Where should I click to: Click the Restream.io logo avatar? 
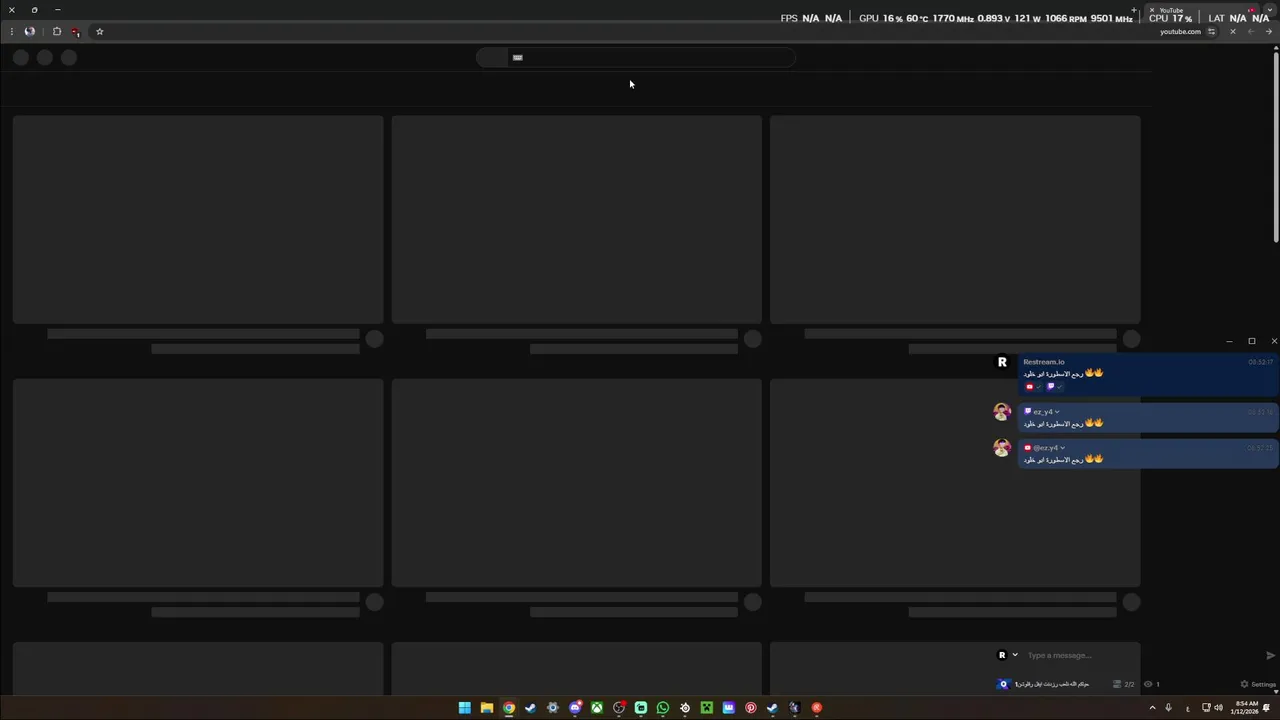1002,362
